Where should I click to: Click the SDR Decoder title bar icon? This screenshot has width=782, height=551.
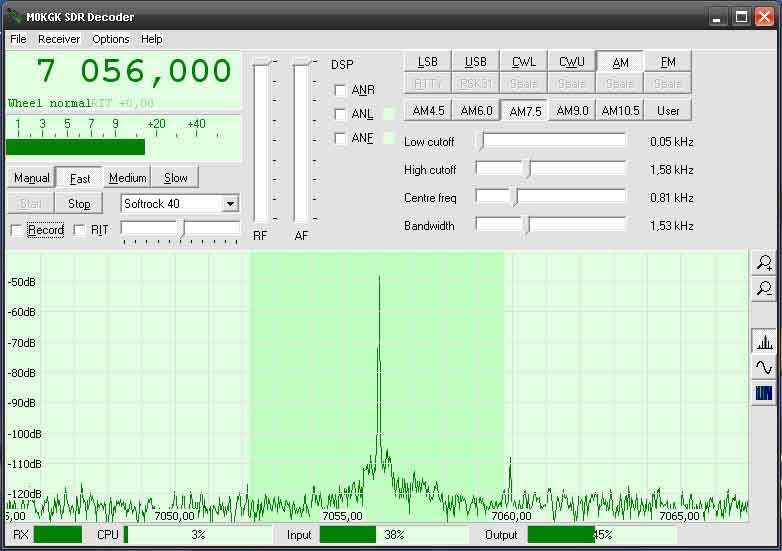pyautogui.click(x=13, y=16)
